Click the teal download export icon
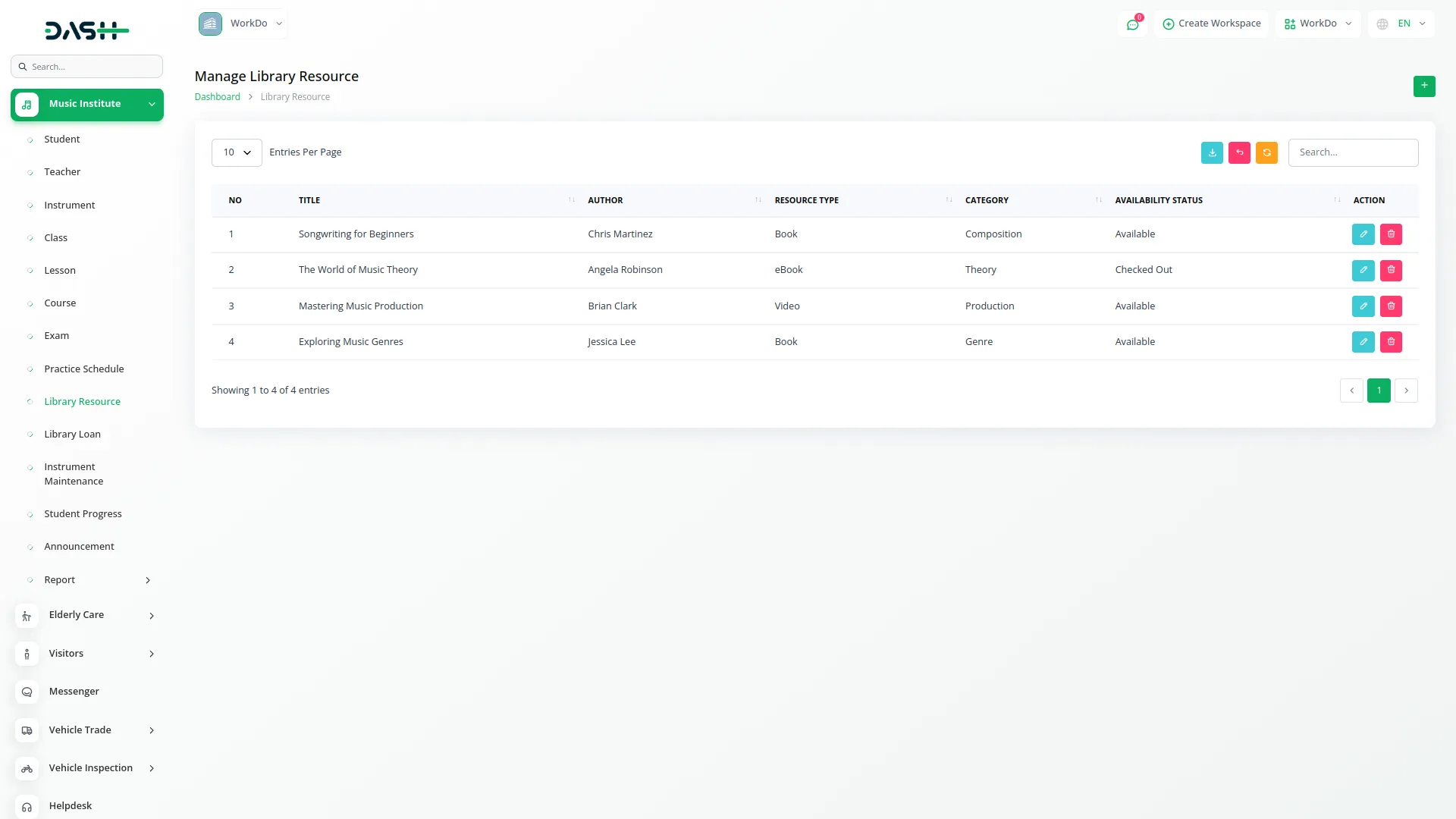The height and width of the screenshot is (819, 1456). point(1212,152)
